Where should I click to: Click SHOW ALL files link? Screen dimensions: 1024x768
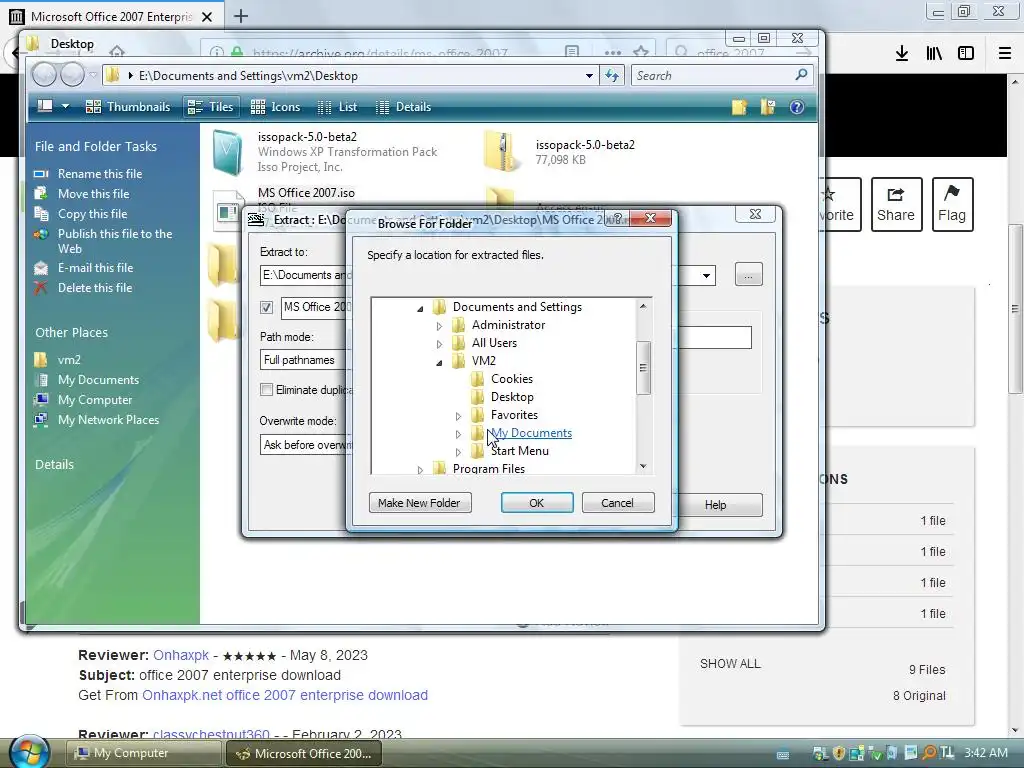coord(730,664)
